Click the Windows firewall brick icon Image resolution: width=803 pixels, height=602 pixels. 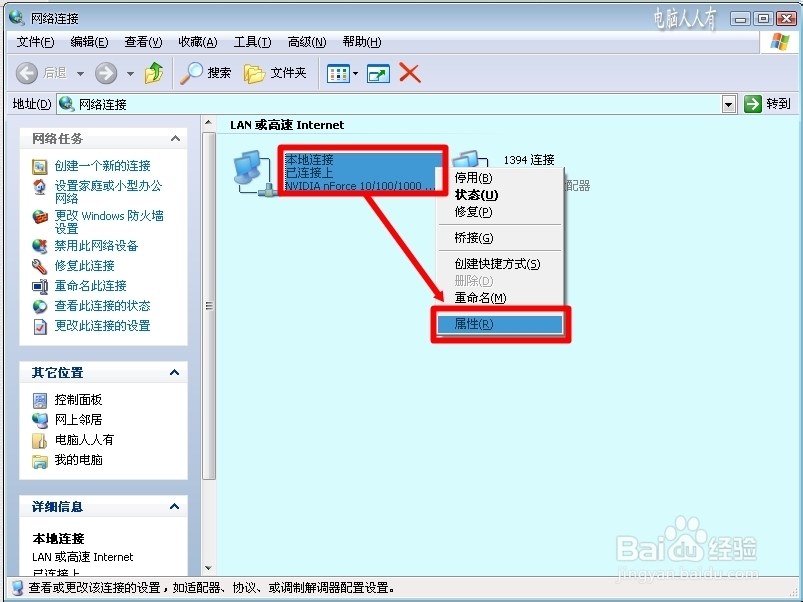39,217
